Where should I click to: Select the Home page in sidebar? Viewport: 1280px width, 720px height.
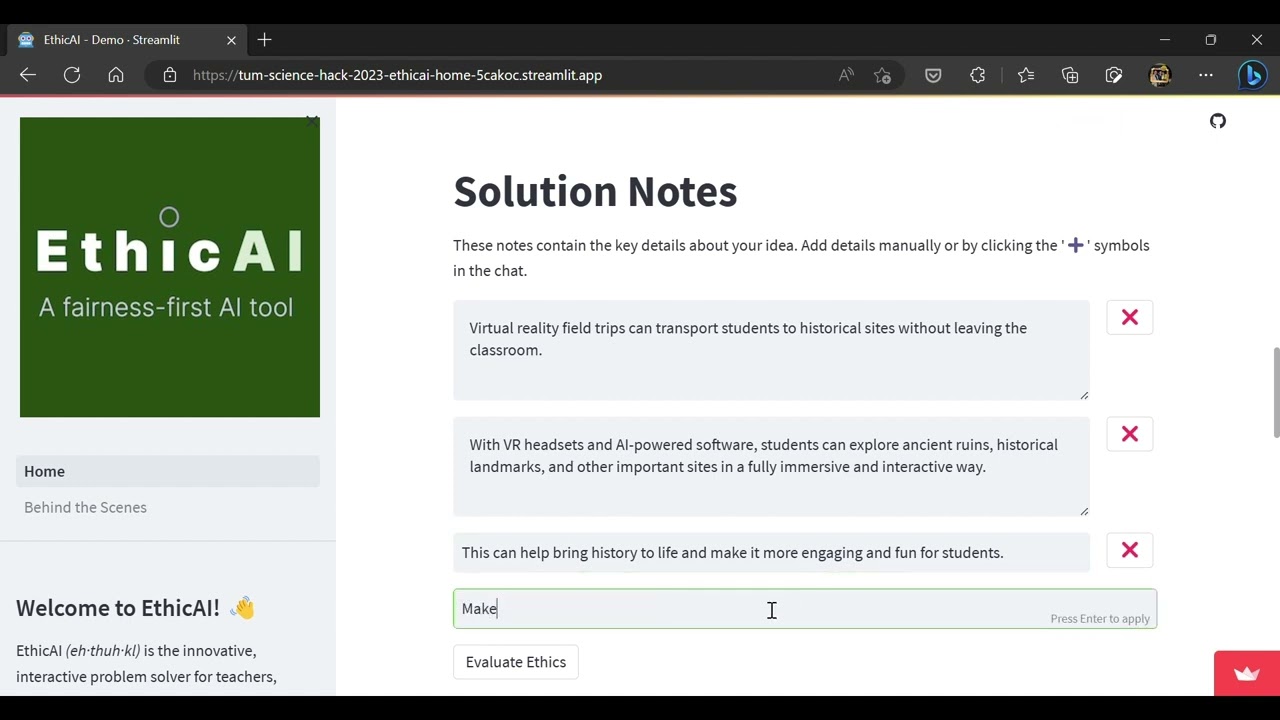[168, 471]
